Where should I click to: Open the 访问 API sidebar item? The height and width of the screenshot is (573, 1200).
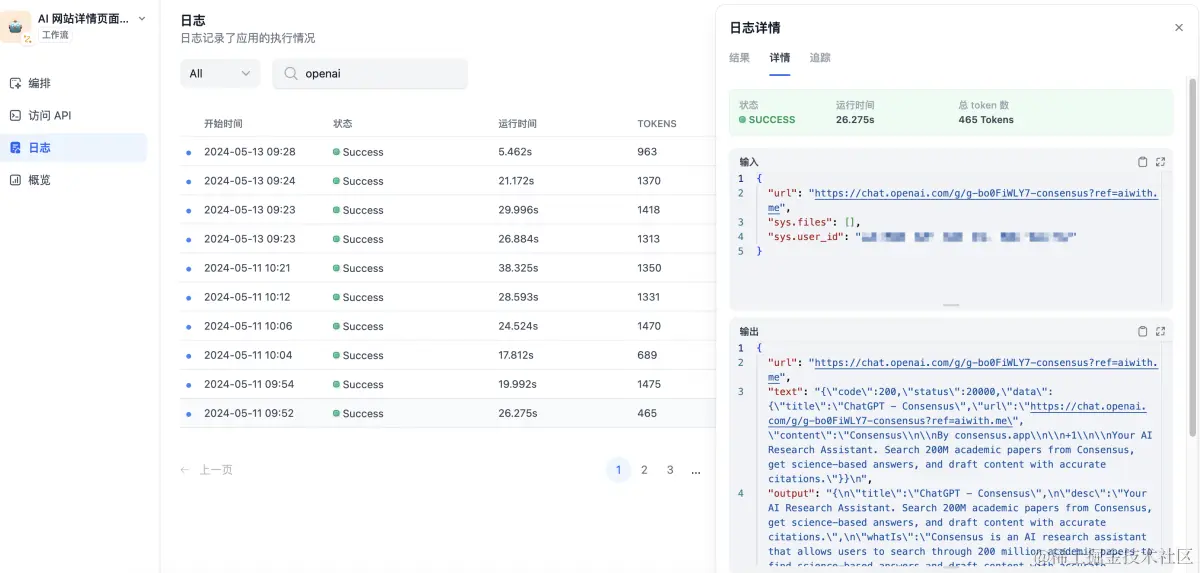pos(73,115)
